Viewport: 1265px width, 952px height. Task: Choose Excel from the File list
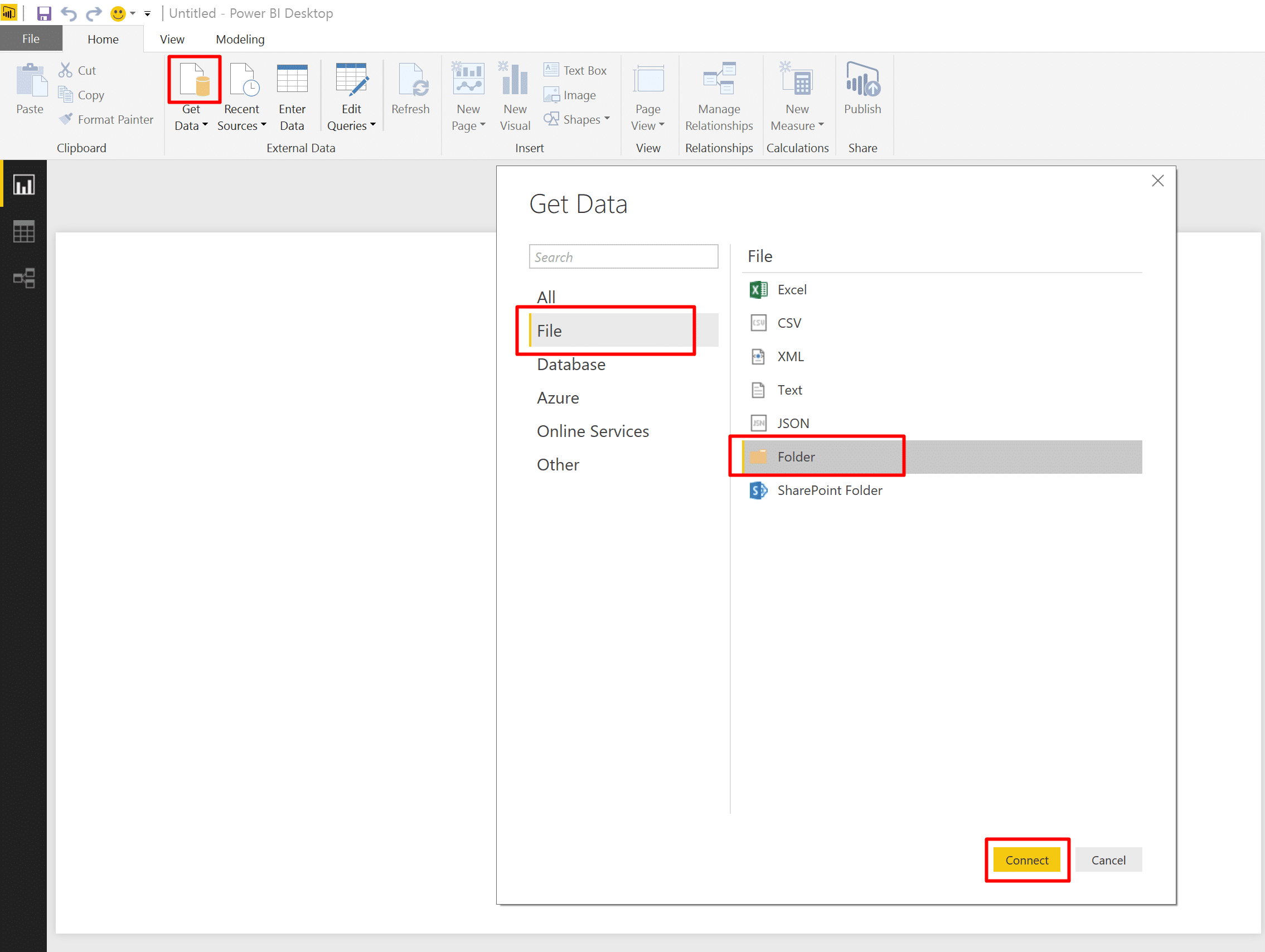(791, 290)
